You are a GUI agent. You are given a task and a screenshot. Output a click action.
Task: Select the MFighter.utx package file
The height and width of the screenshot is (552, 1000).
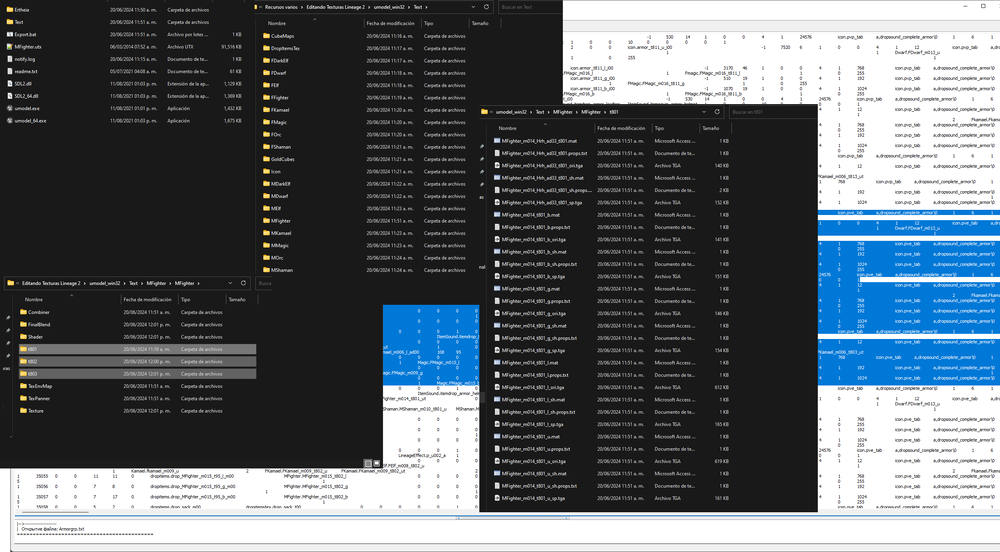(28, 46)
